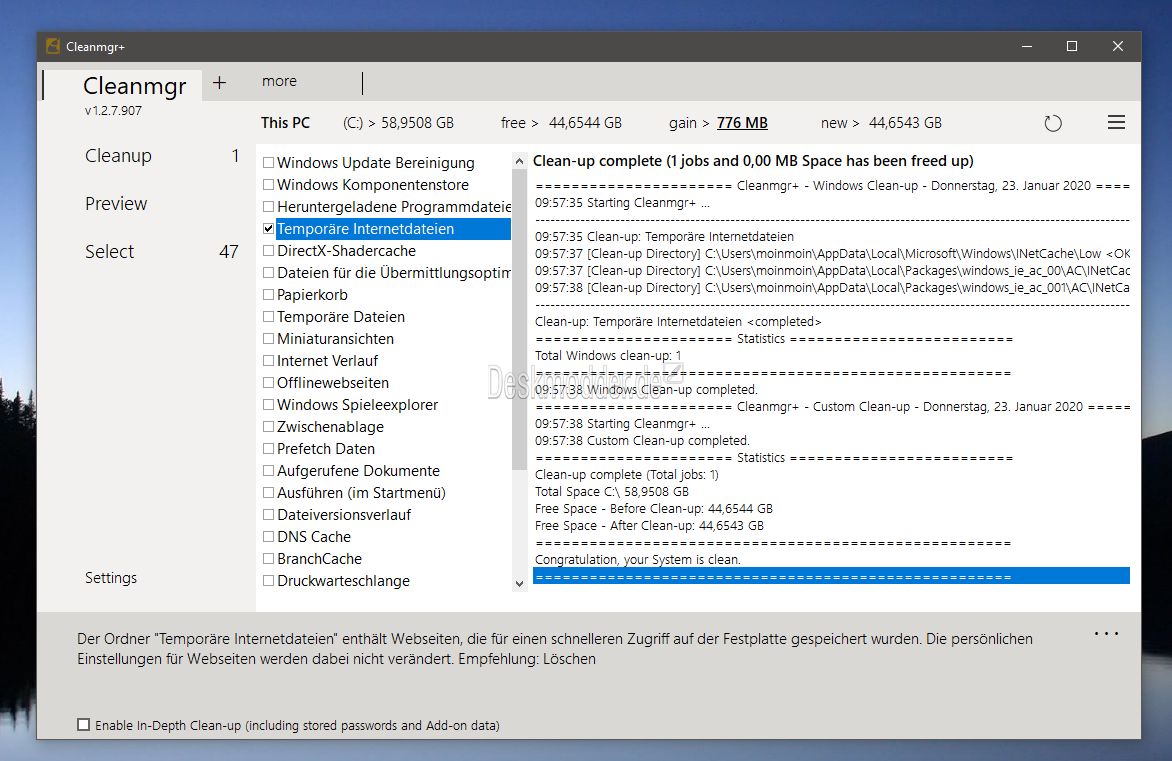The width and height of the screenshot is (1172, 761).
Task: Check the Papierkorb checkbox
Action: (x=268, y=295)
